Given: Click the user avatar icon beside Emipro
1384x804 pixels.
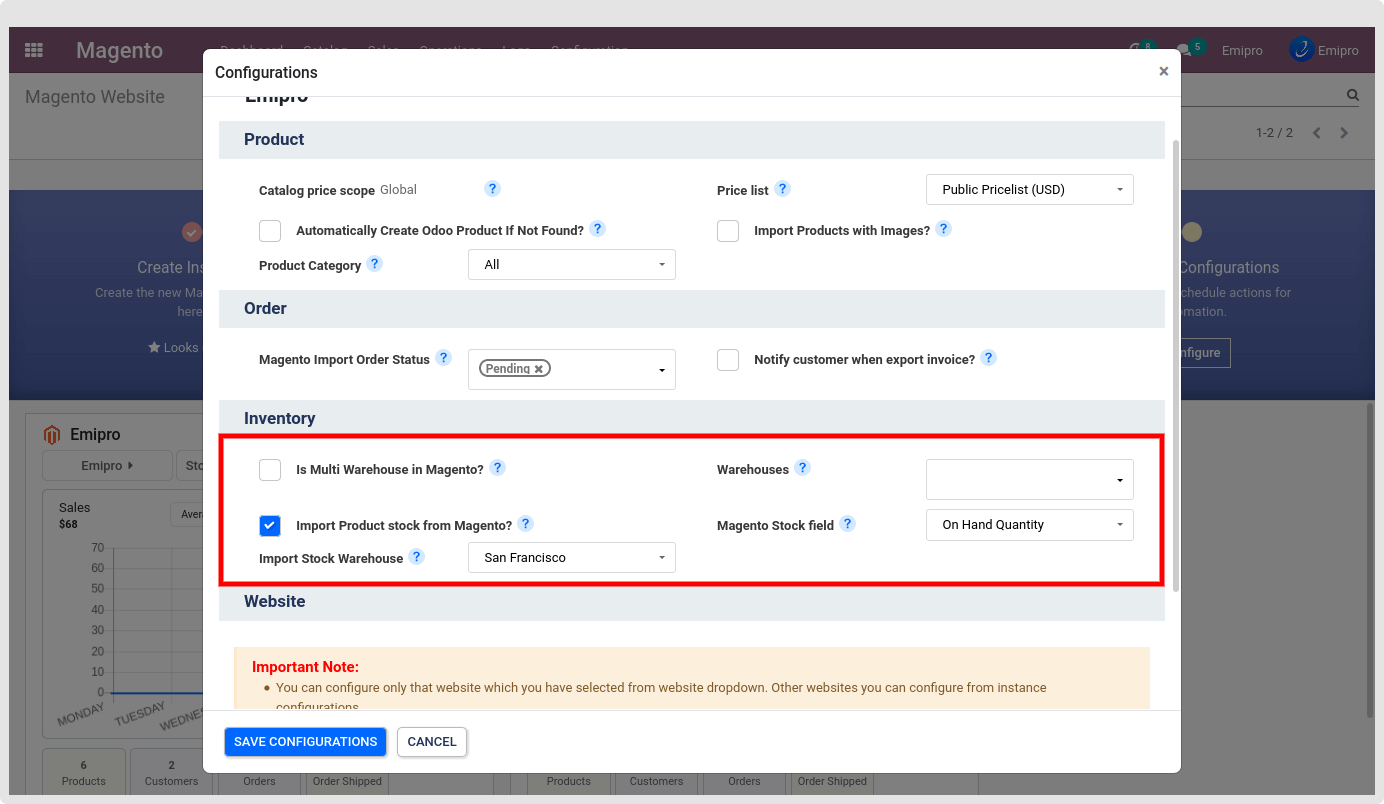Looking at the screenshot, I should pyautogui.click(x=1301, y=50).
